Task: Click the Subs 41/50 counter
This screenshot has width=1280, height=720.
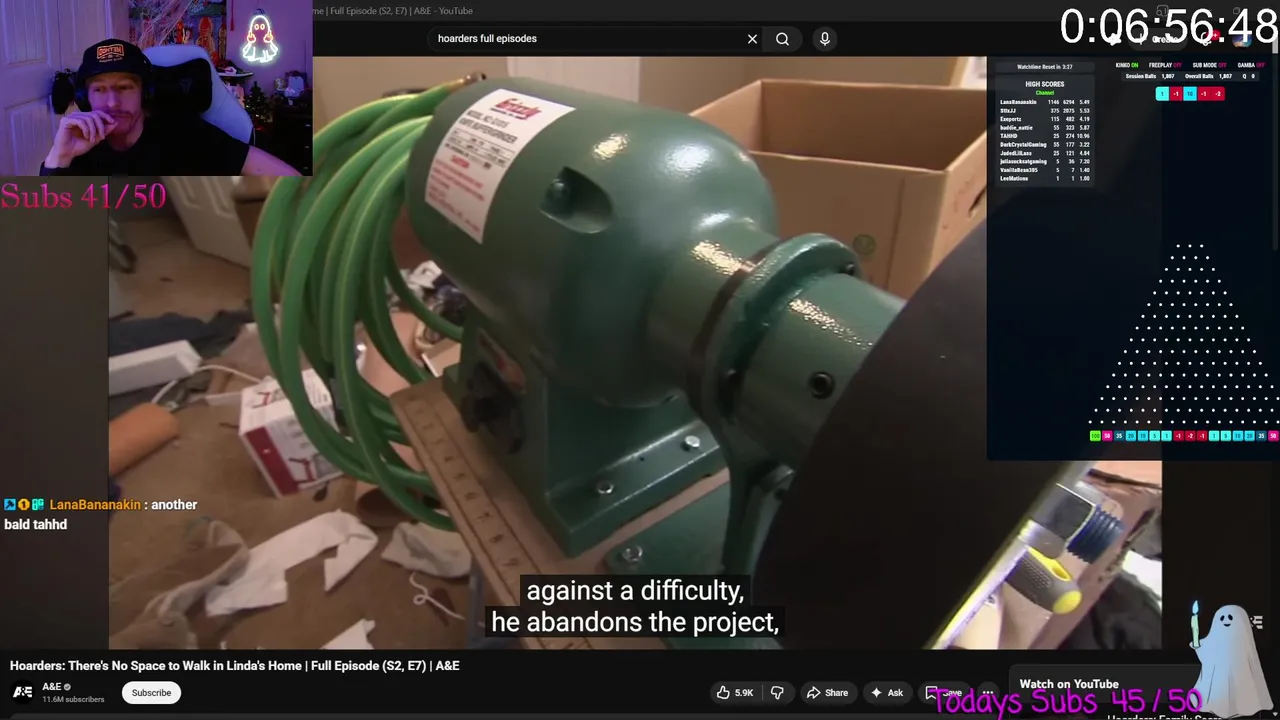Action: tap(83, 196)
